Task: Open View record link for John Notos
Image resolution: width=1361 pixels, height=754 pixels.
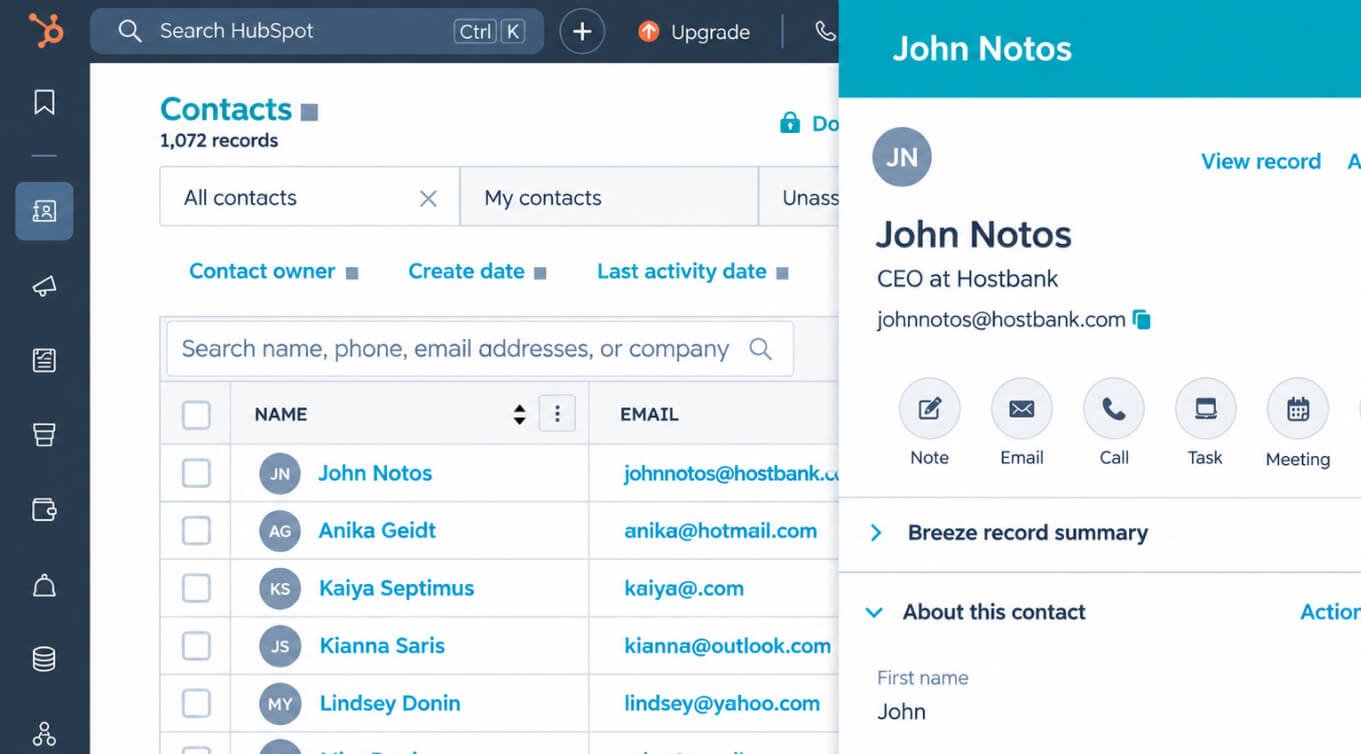Action: (x=1260, y=161)
